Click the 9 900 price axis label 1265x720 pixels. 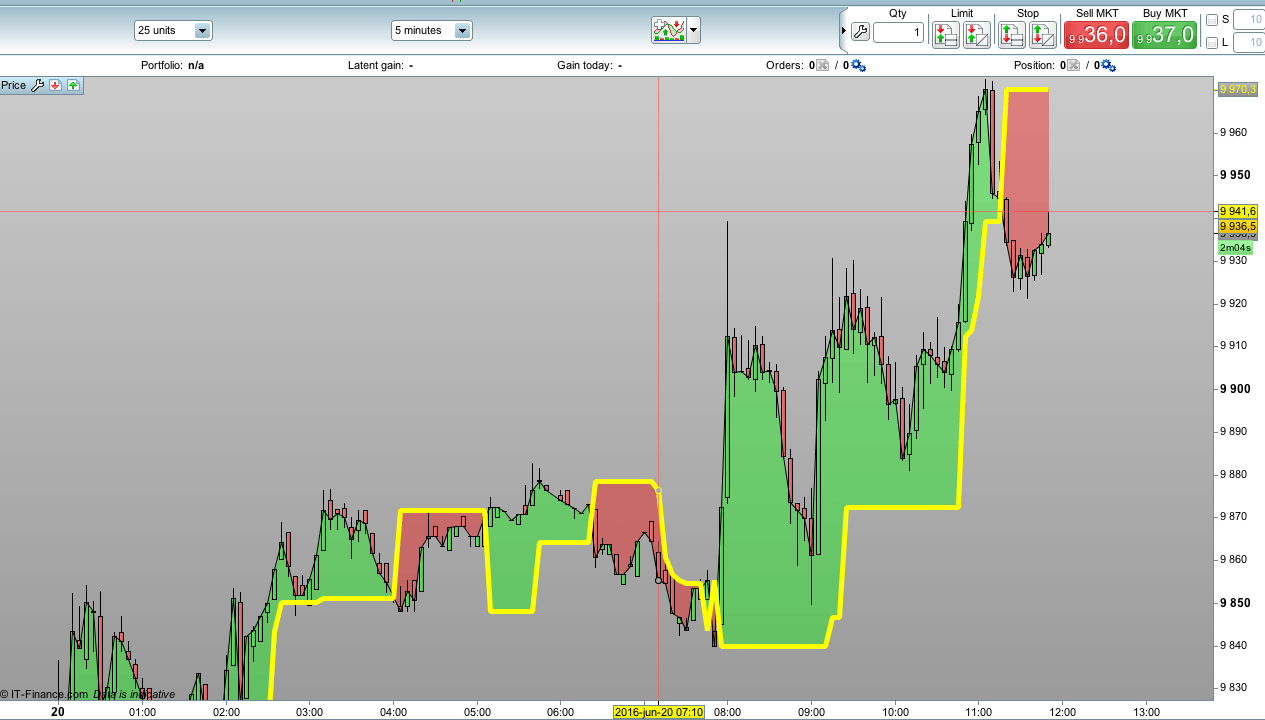[x=1235, y=389]
